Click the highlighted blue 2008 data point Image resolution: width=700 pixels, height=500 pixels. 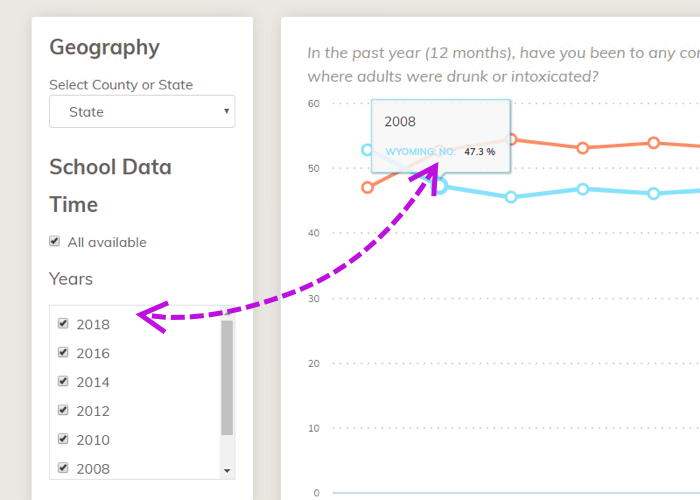pos(440,186)
